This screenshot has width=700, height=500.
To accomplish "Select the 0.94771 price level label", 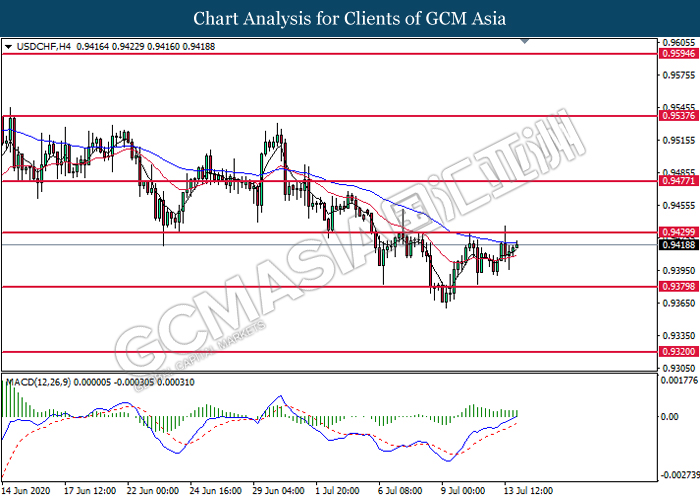I will 679,181.
